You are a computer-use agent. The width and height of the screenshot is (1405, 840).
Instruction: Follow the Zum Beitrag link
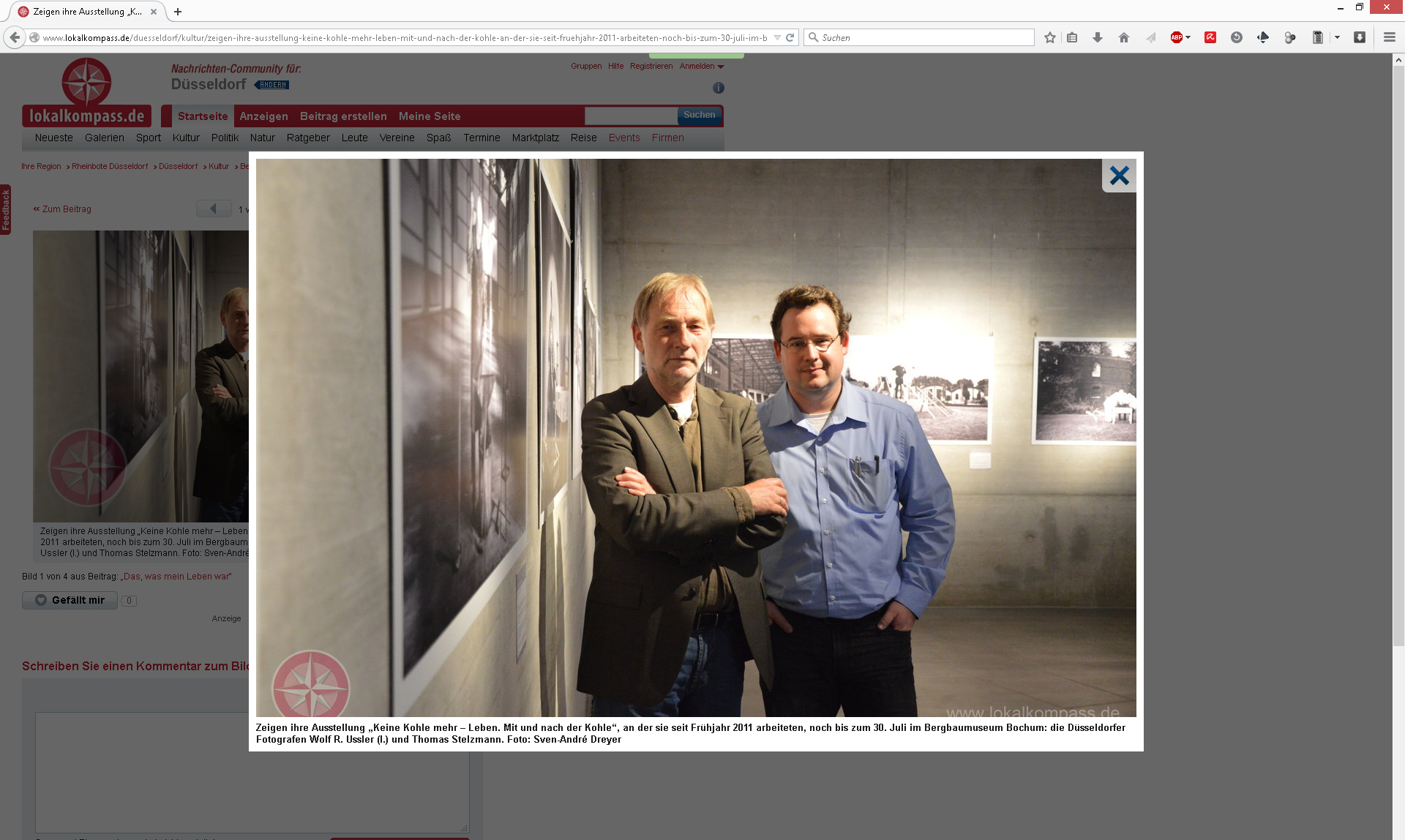point(67,209)
